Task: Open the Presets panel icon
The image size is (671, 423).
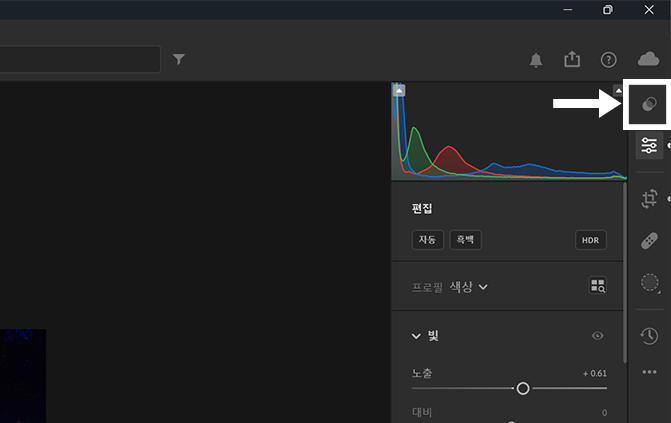Action: (649, 103)
